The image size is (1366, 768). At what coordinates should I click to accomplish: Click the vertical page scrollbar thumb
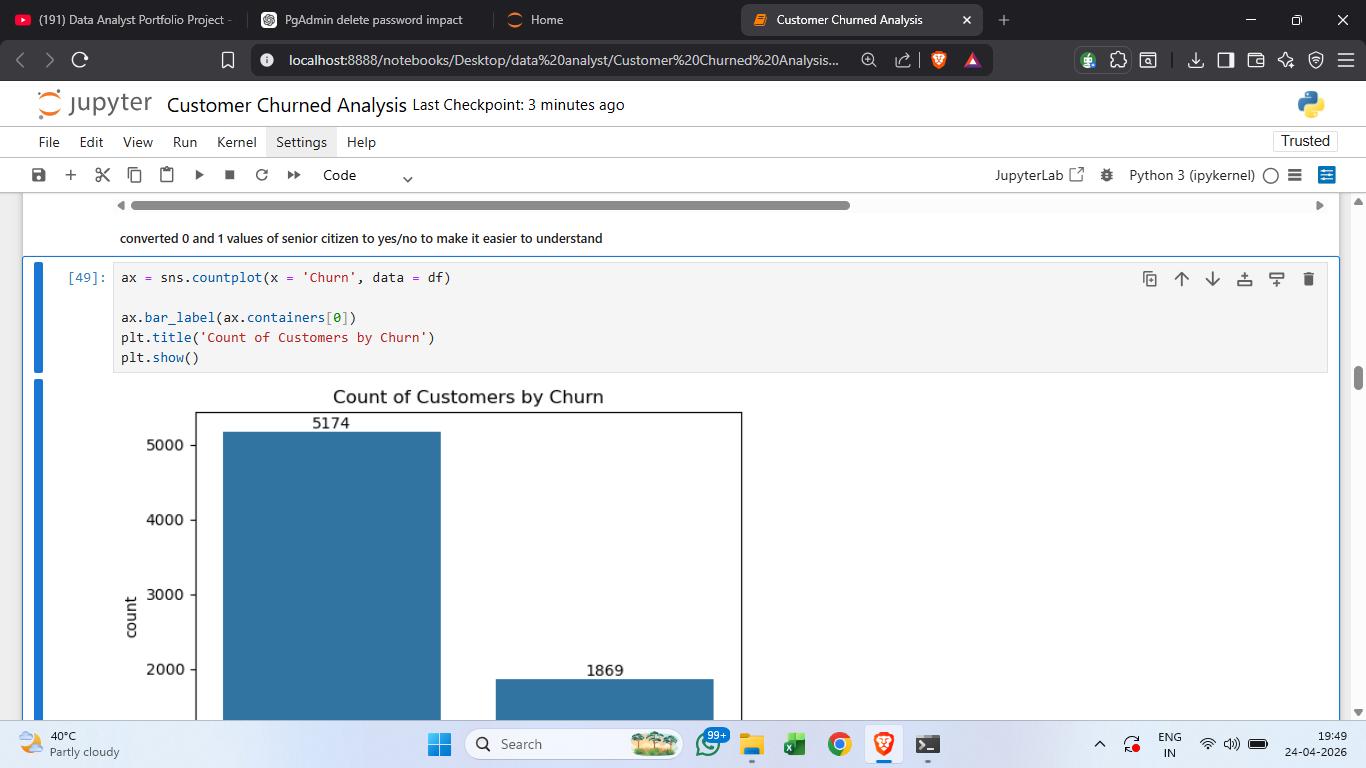(x=1358, y=378)
